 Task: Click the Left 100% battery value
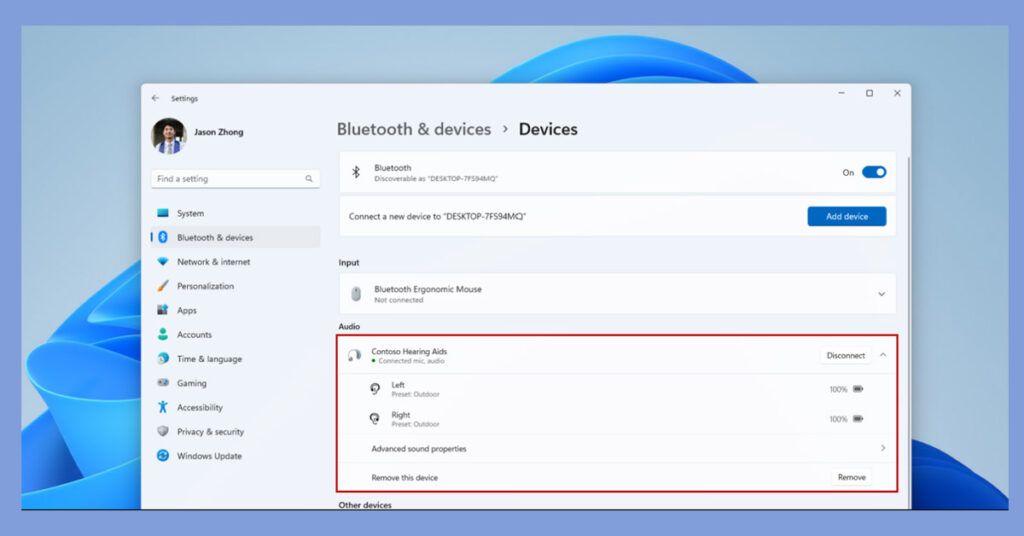click(x=838, y=389)
